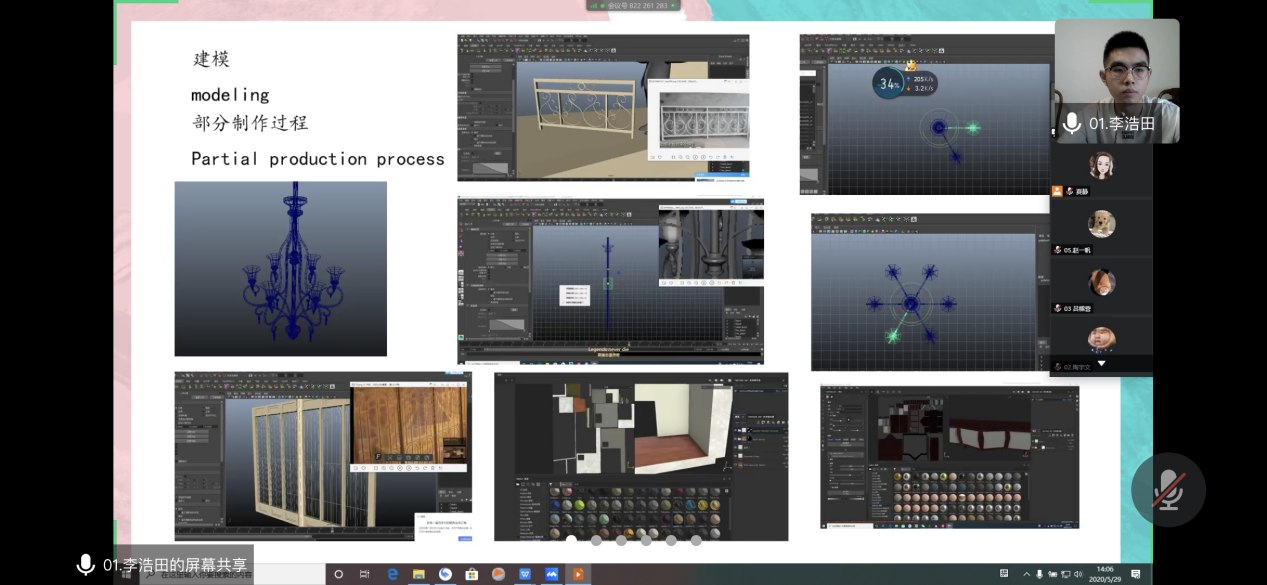Open the notification center icon
This screenshot has height=585, width=1267.
click(1135, 574)
